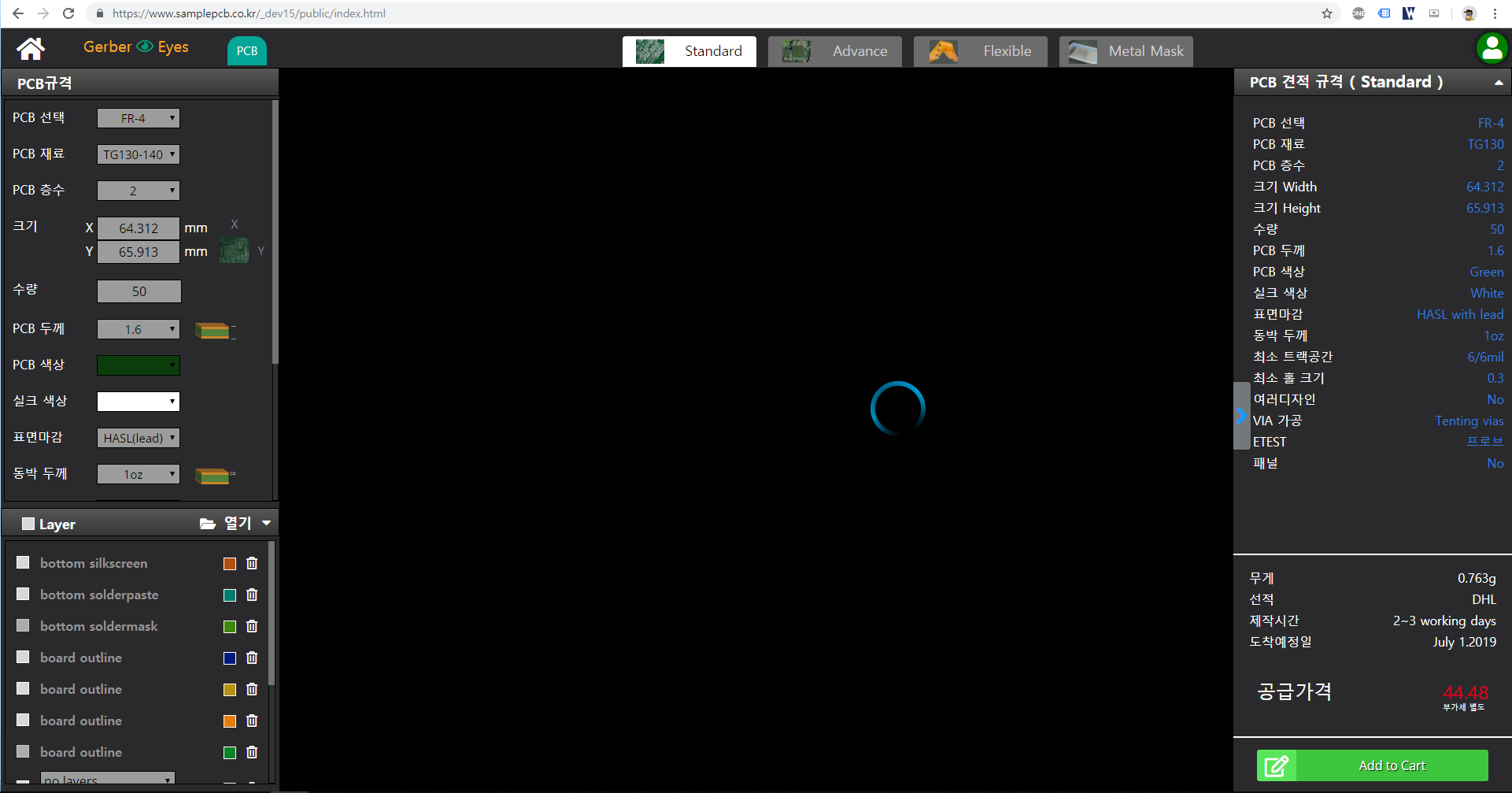The width and height of the screenshot is (1512, 793).
Task: Click the Tenting vias value
Action: (x=1469, y=421)
